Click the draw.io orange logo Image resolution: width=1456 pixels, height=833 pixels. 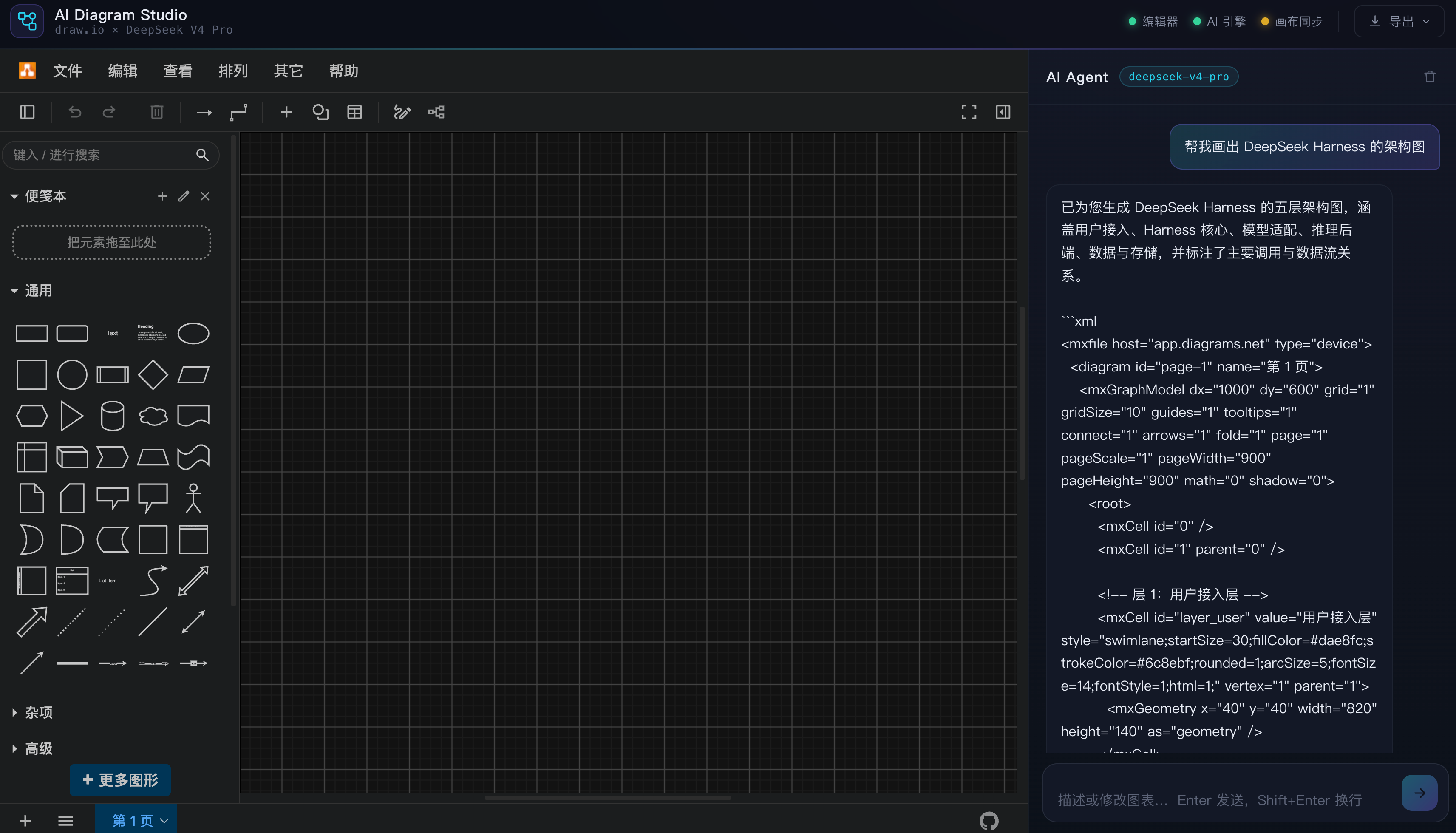pyautogui.click(x=27, y=71)
